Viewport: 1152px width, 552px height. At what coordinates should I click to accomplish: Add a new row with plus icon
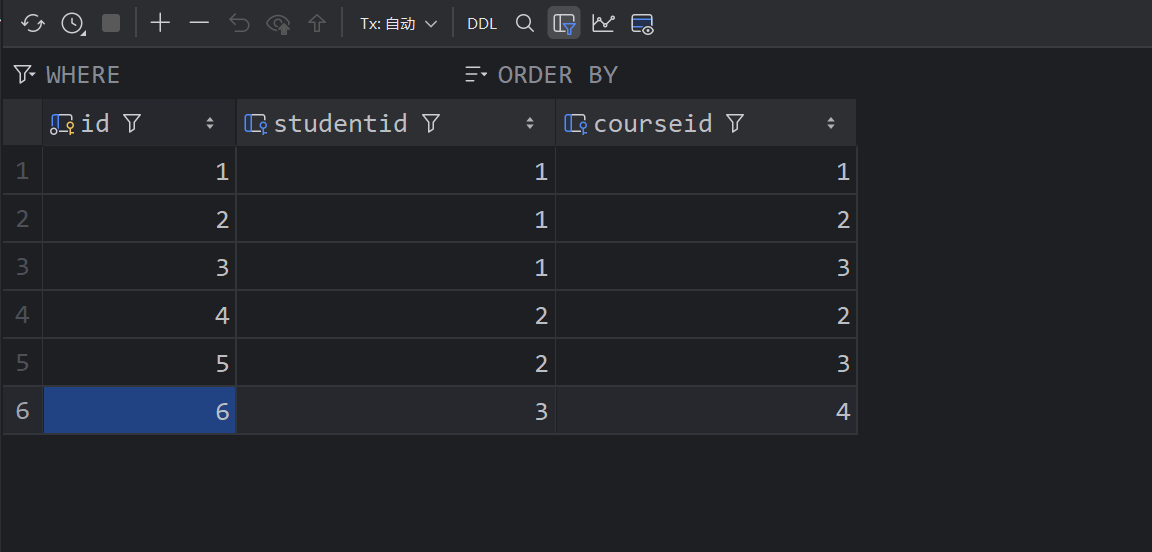(x=160, y=24)
